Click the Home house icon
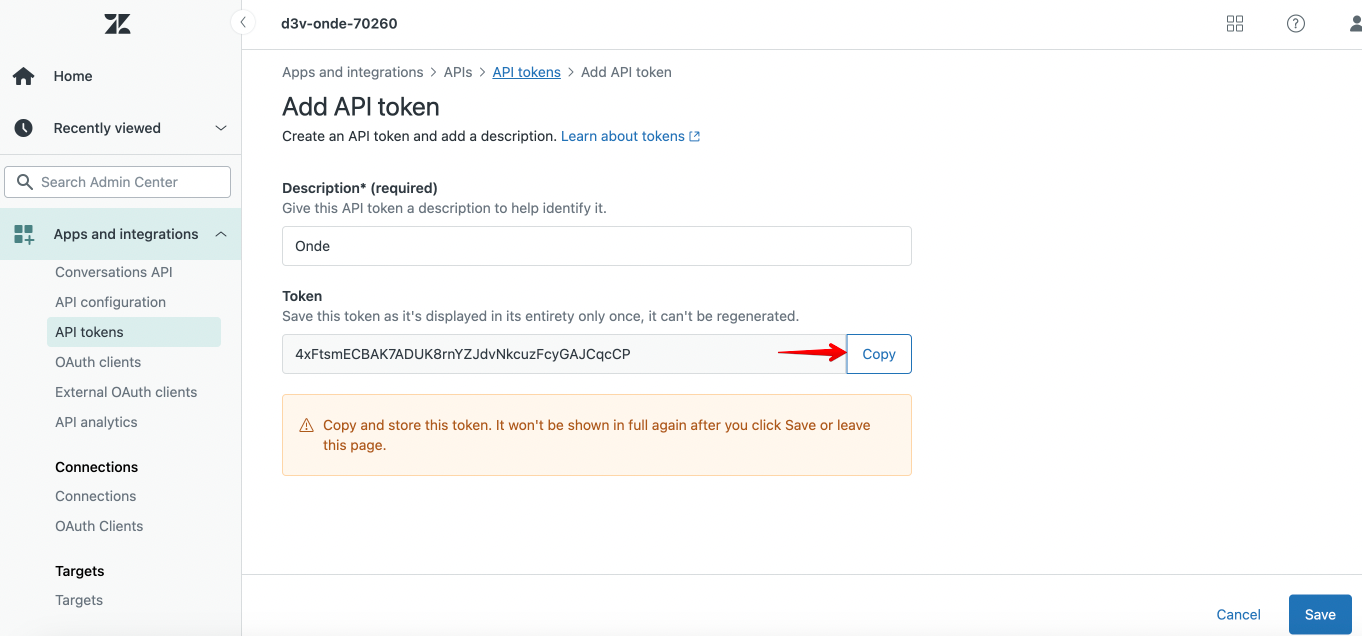The height and width of the screenshot is (636, 1362). click(x=23, y=76)
